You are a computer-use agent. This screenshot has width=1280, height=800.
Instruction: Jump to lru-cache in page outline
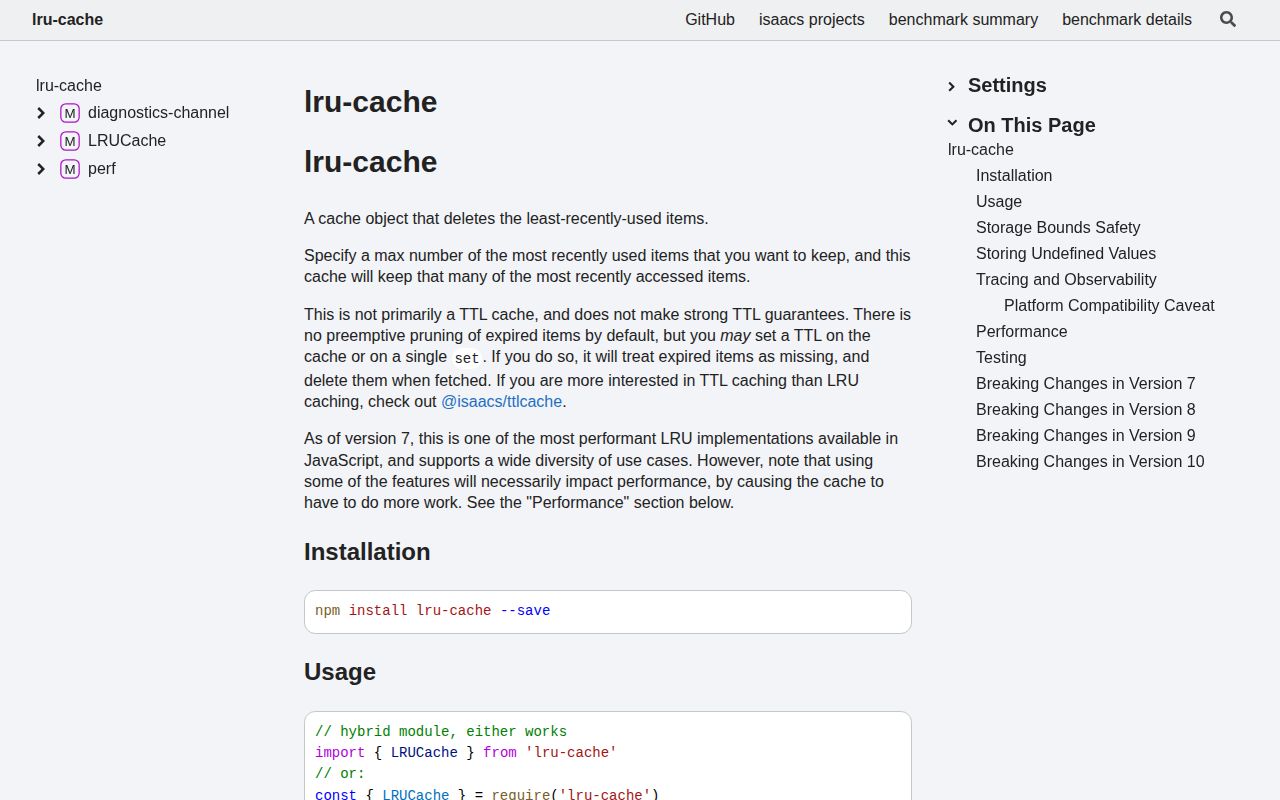click(x=981, y=150)
